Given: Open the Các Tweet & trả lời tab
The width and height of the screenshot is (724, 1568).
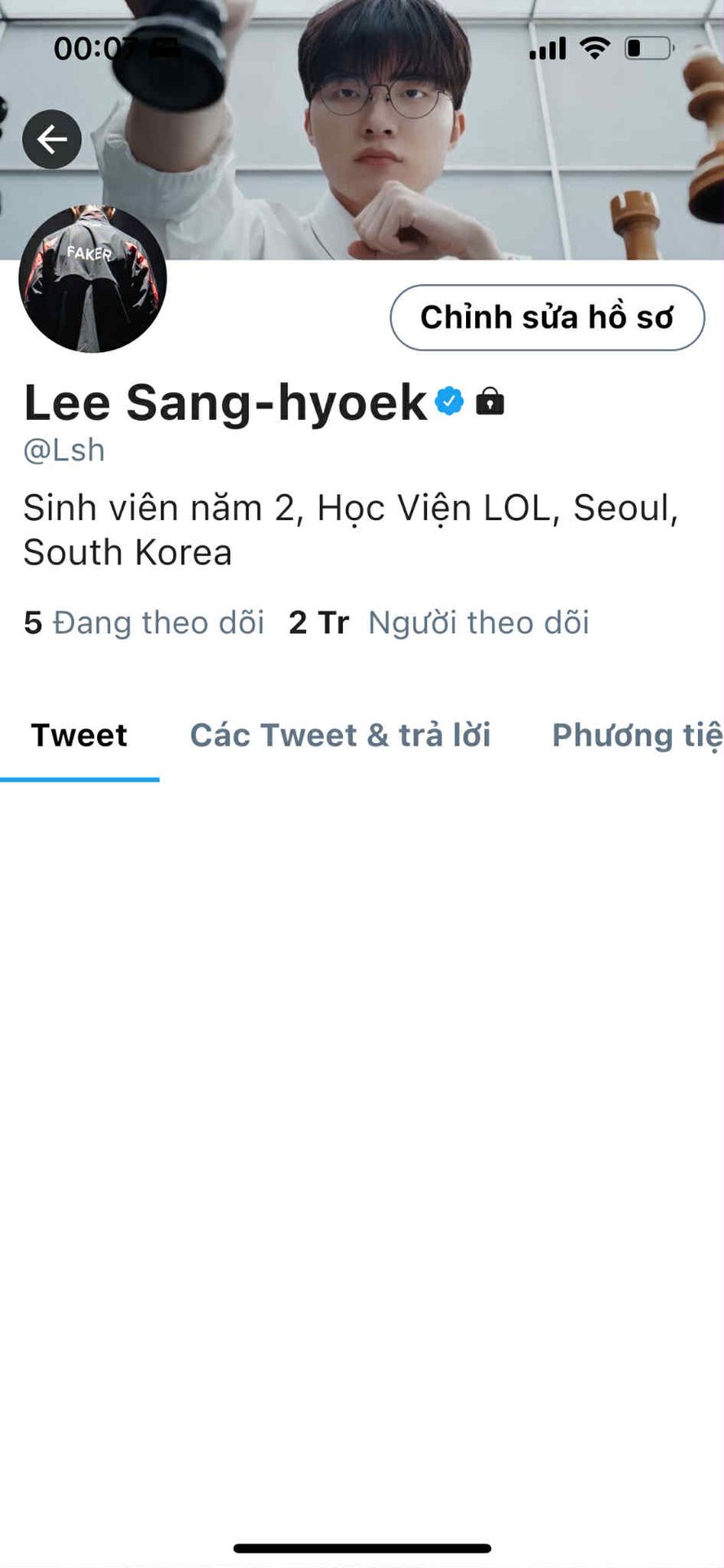Looking at the screenshot, I should click(x=340, y=735).
